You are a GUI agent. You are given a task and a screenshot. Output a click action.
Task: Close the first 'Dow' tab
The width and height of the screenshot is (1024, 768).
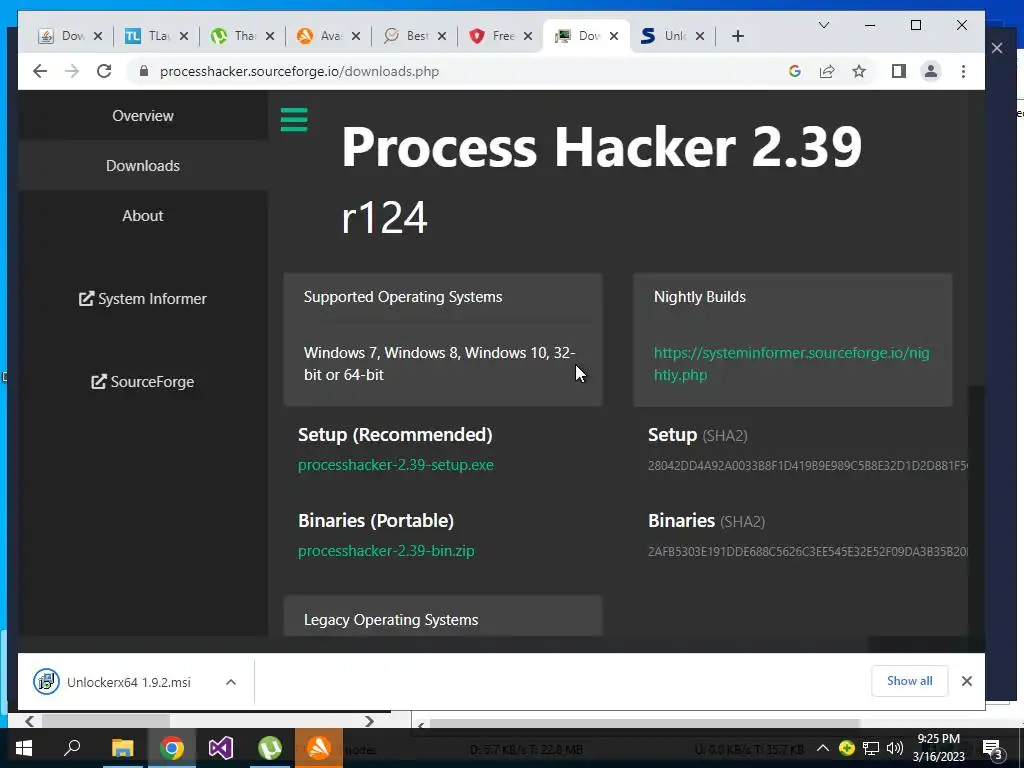(98, 36)
